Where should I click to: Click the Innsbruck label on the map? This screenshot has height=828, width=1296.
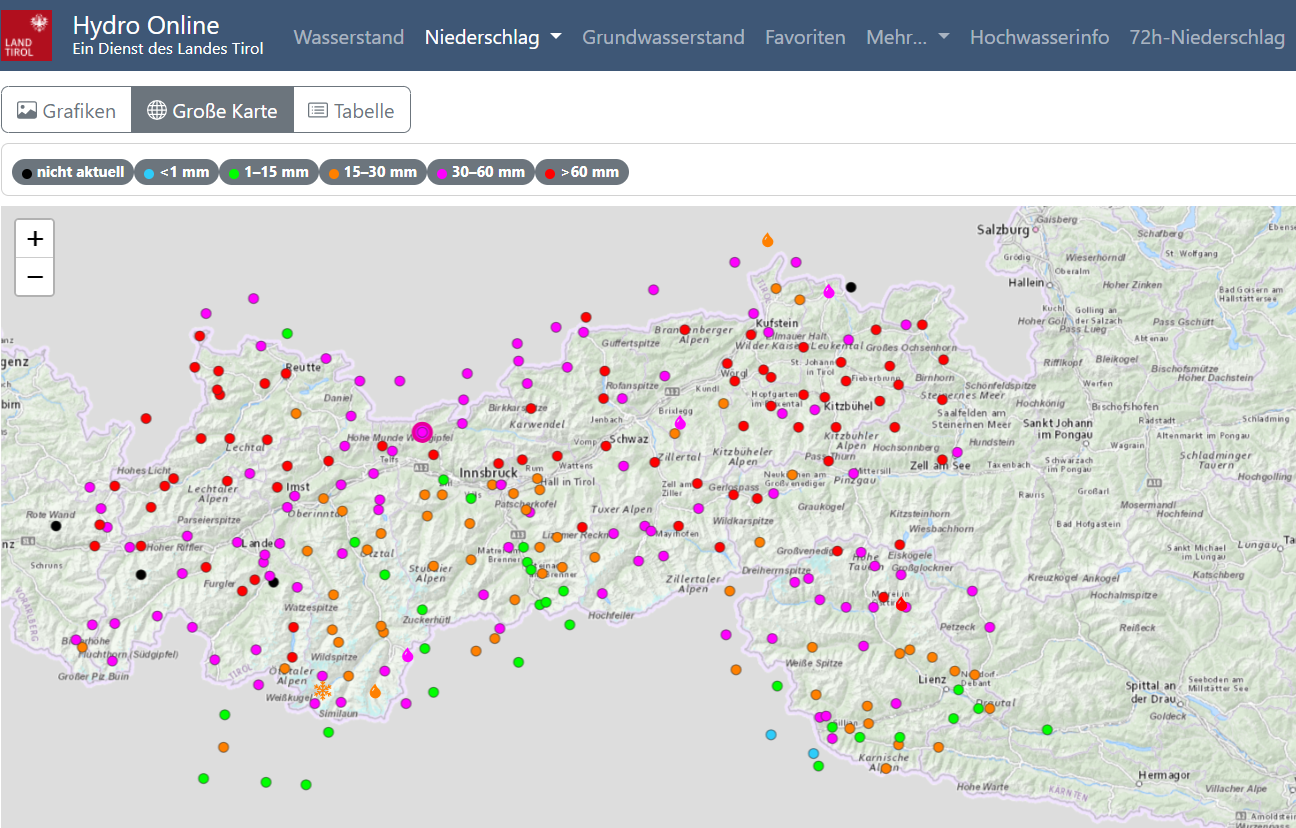point(488,472)
